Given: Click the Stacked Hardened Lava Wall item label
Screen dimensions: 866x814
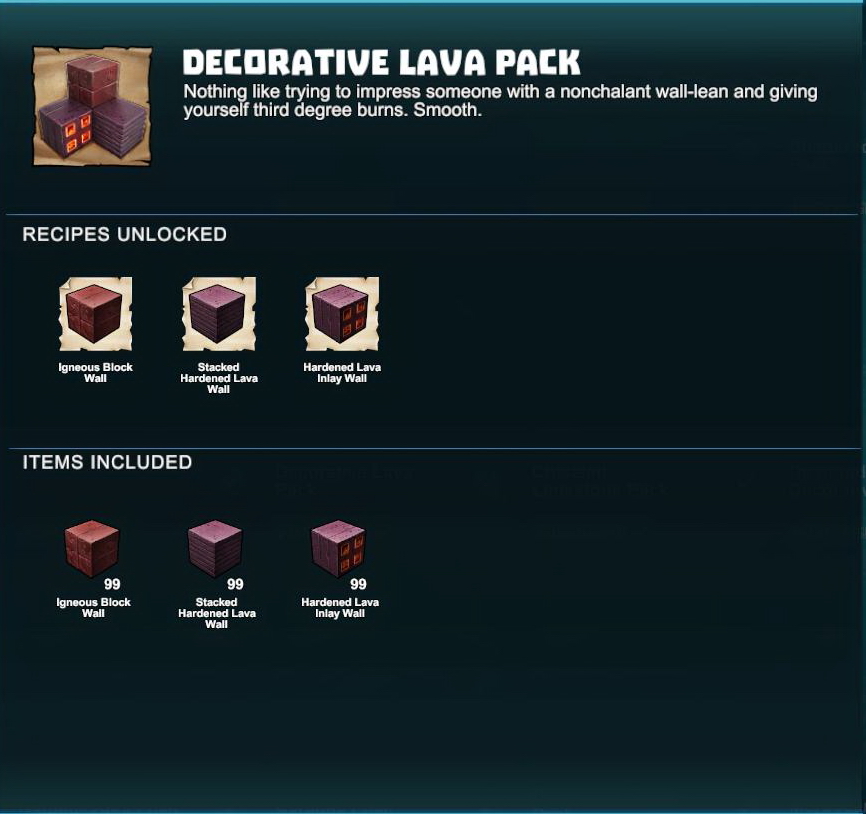Looking at the screenshot, I should pos(216,613).
